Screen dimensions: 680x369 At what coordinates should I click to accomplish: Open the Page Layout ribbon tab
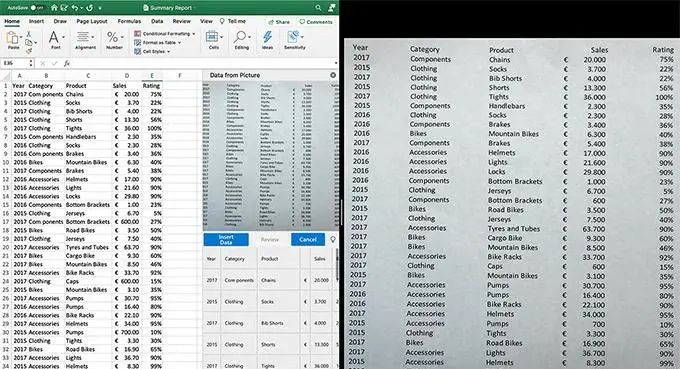pyautogui.click(x=92, y=21)
